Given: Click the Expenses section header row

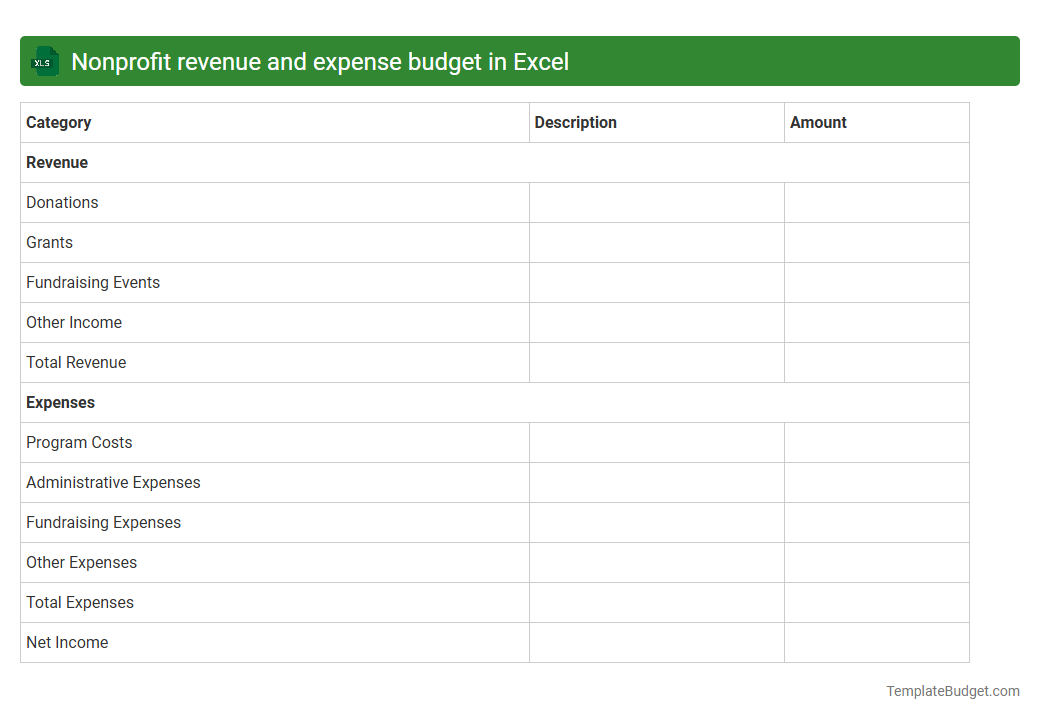Looking at the screenshot, I should tap(60, 402).
